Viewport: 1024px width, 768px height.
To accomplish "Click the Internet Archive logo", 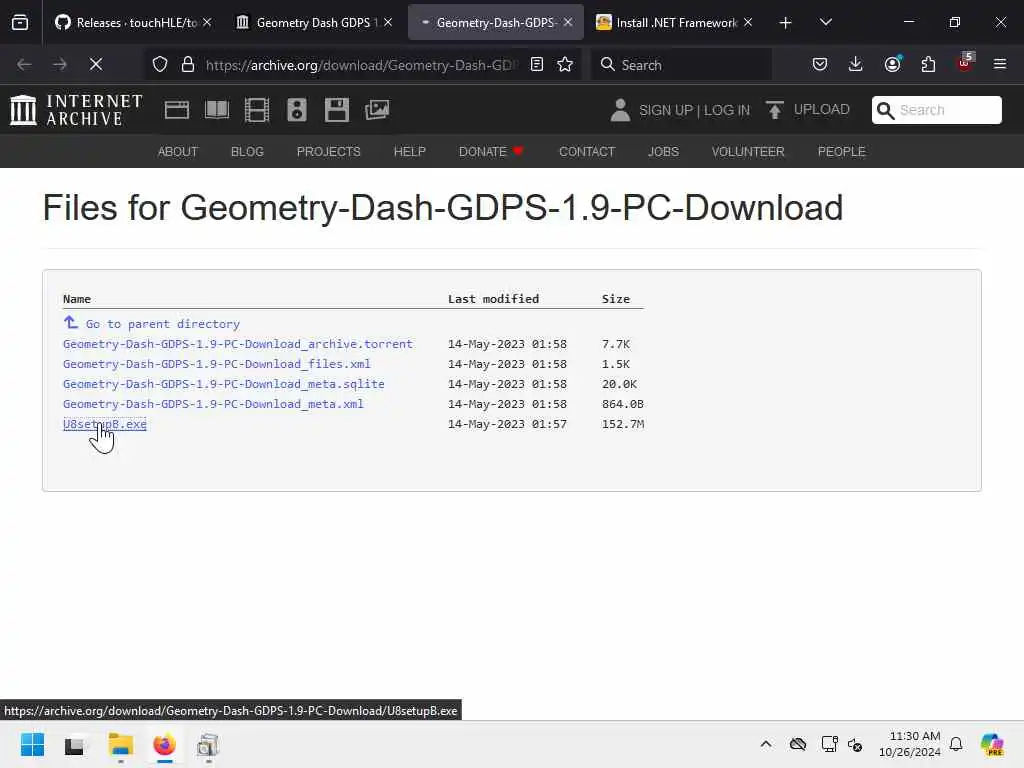I will pyautogui.click(x=76, y=109).
